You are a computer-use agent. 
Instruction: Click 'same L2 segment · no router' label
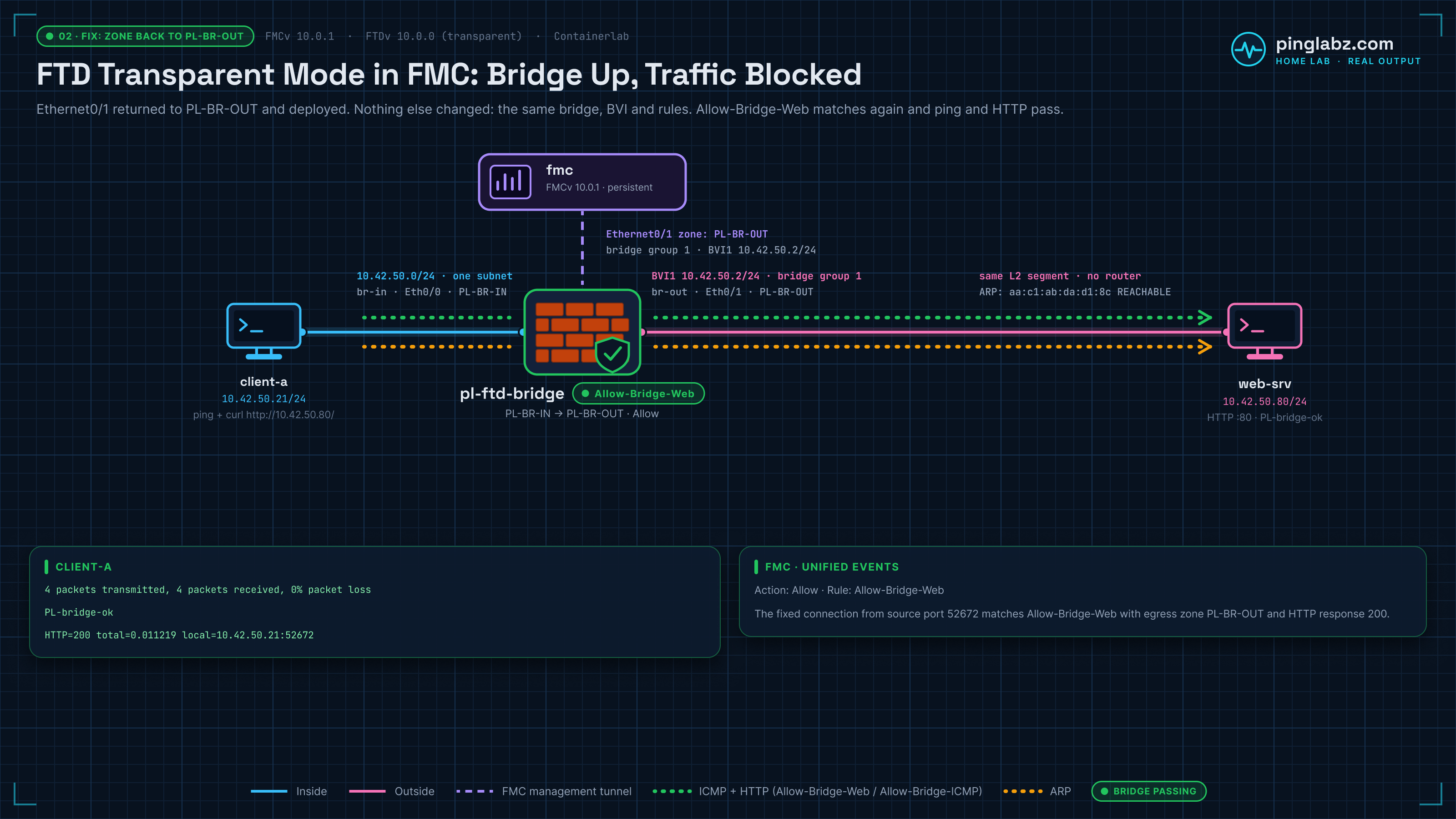1060,276
